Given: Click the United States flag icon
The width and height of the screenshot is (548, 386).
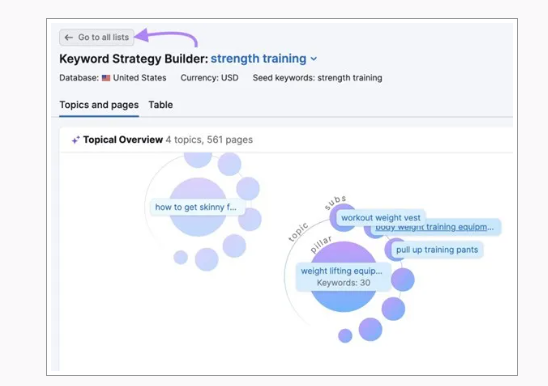Looking at the screenshot, I should coord(106,78).
